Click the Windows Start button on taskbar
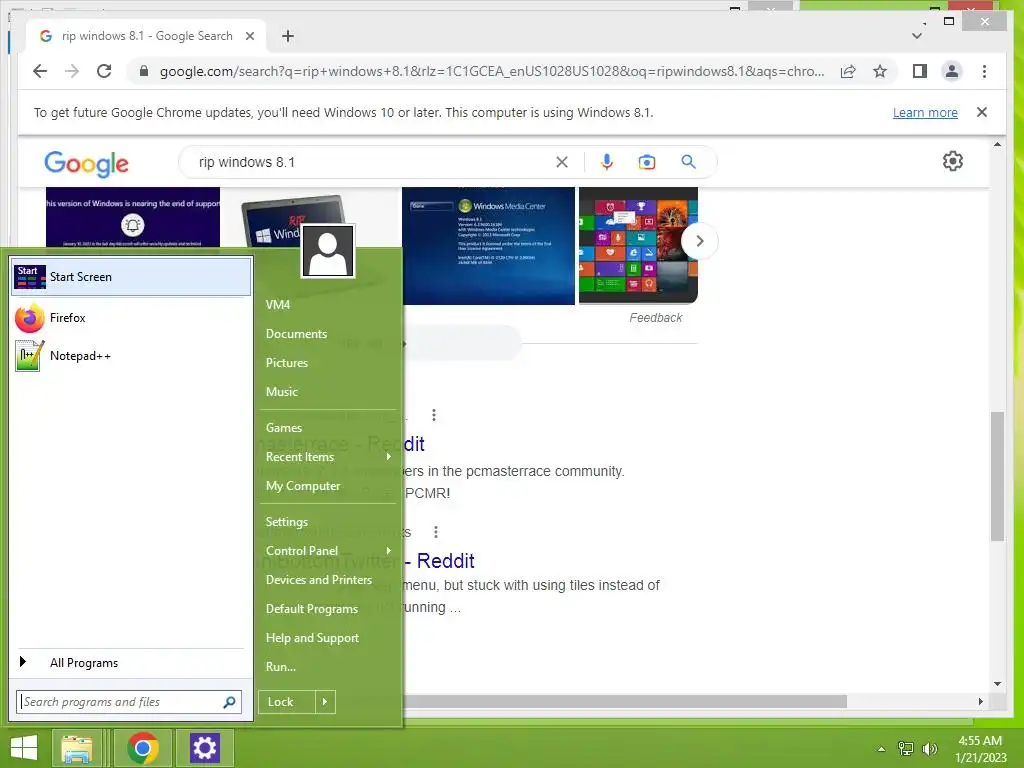 24,748
